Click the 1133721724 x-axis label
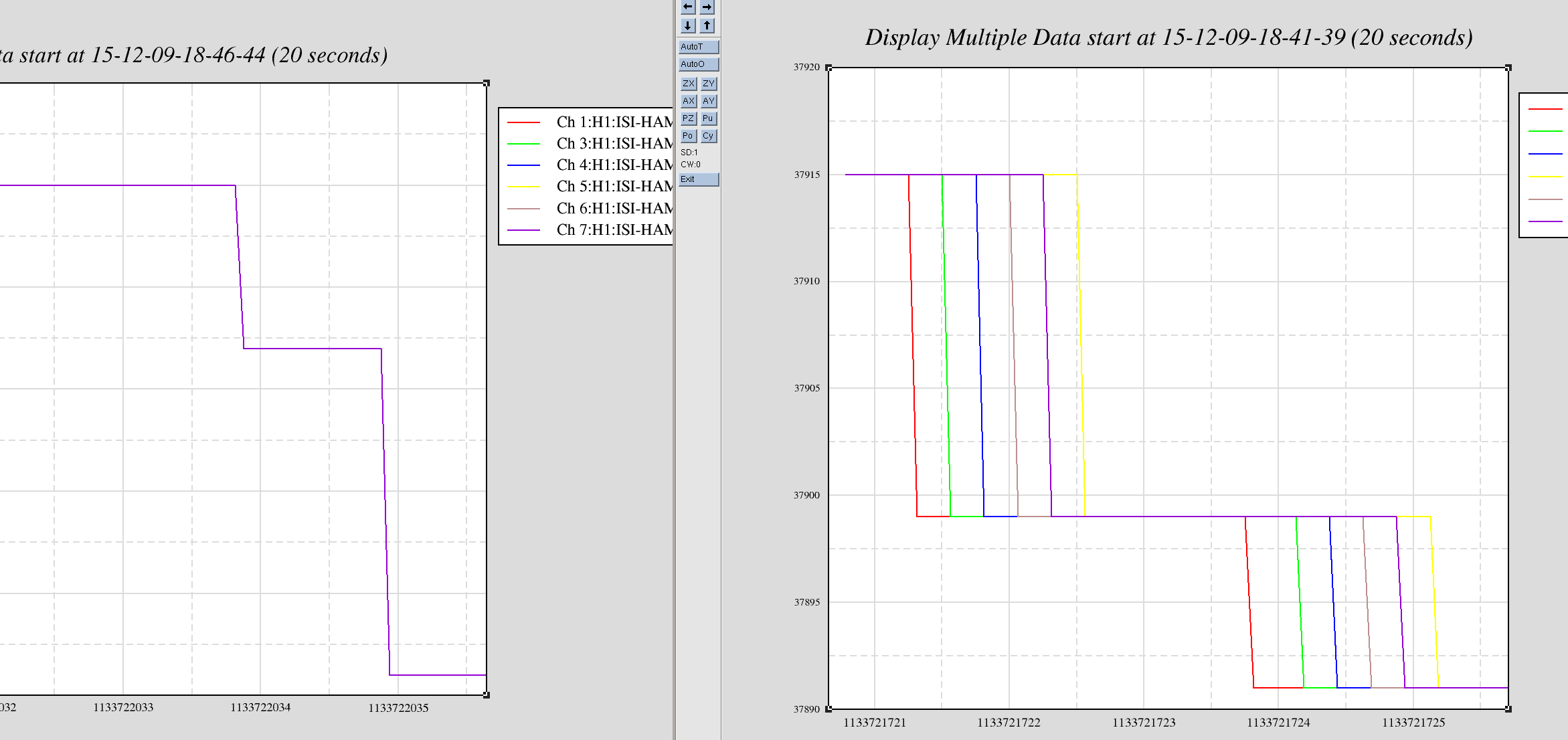This screenshot has width=1568, height=740. 1278,723
